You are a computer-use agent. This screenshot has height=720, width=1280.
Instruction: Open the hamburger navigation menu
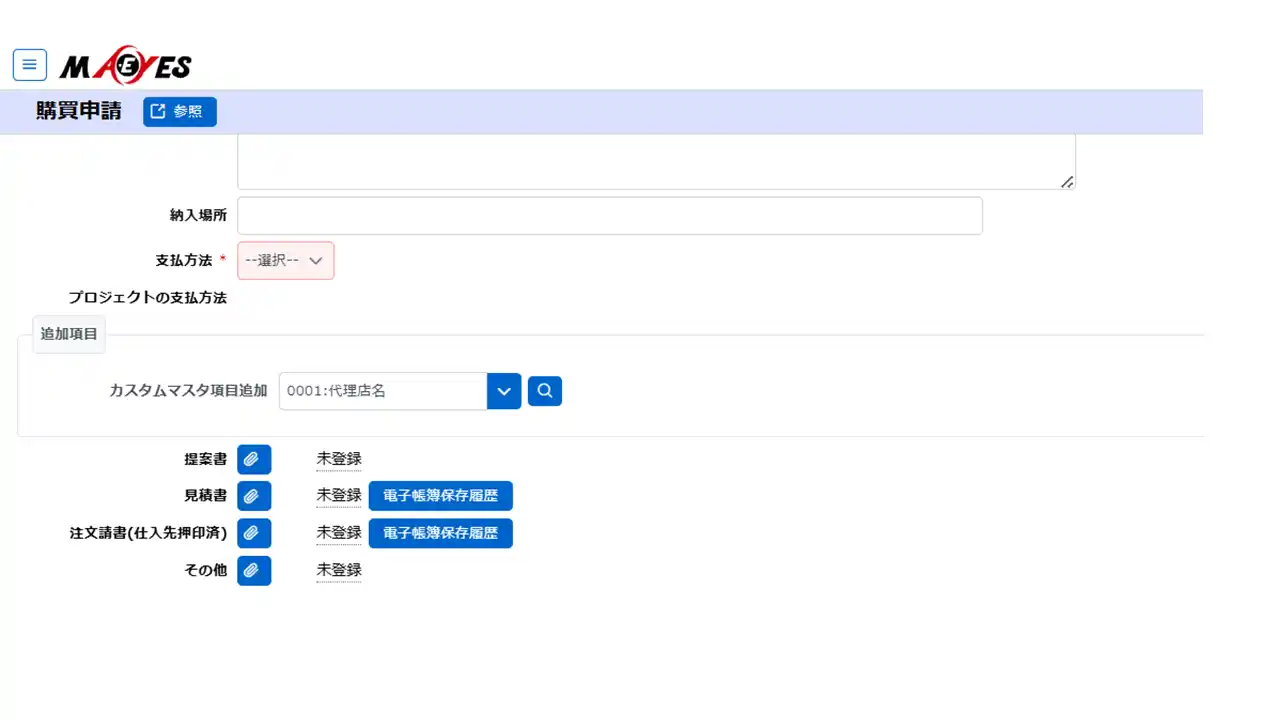pyautogui.click(x=30, y=65)
